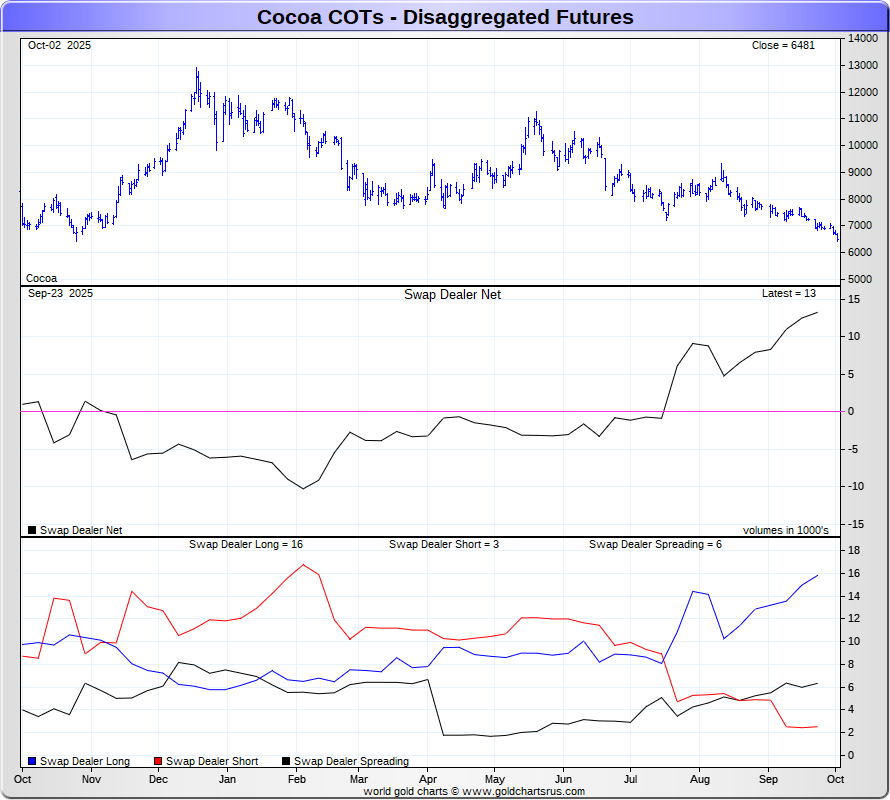Click the Swap Dealer Net panel heading
Viewport: 890px width, 800px height.
452,295
